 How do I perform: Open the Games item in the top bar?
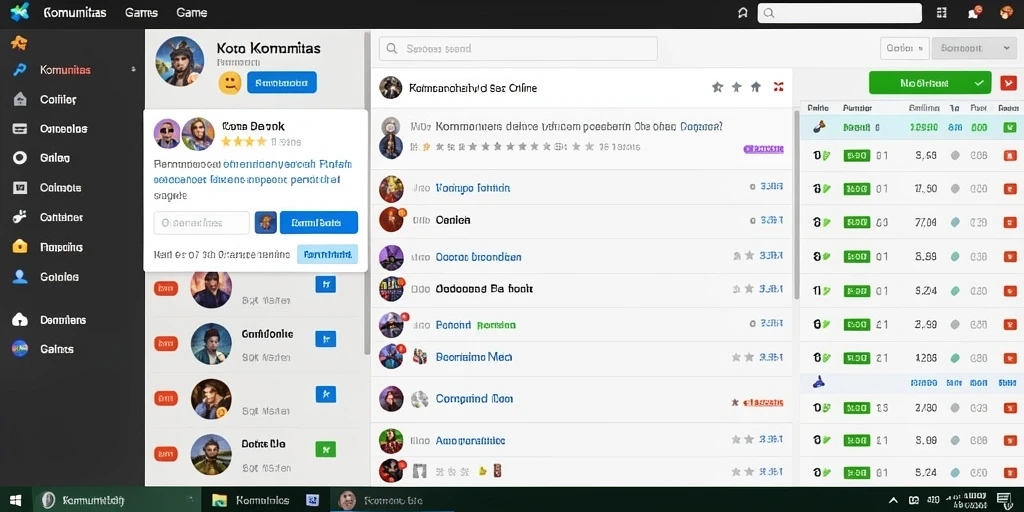click(x=141, y=12)
